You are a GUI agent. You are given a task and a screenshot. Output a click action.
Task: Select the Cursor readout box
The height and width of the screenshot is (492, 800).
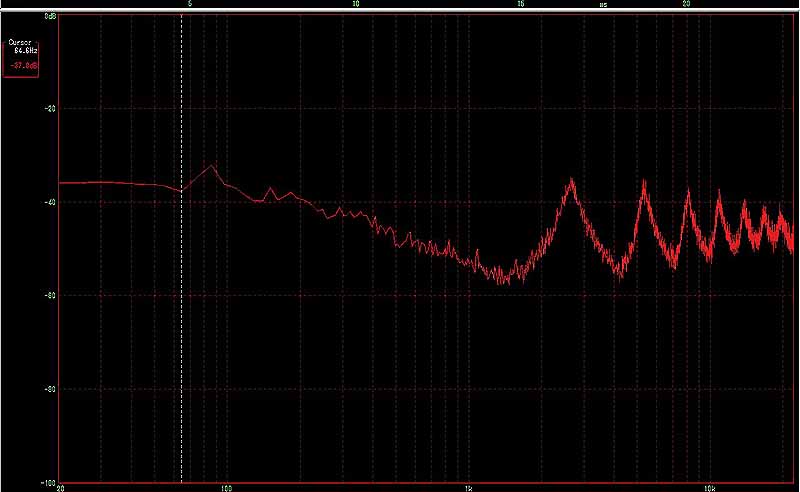[22, 58]
